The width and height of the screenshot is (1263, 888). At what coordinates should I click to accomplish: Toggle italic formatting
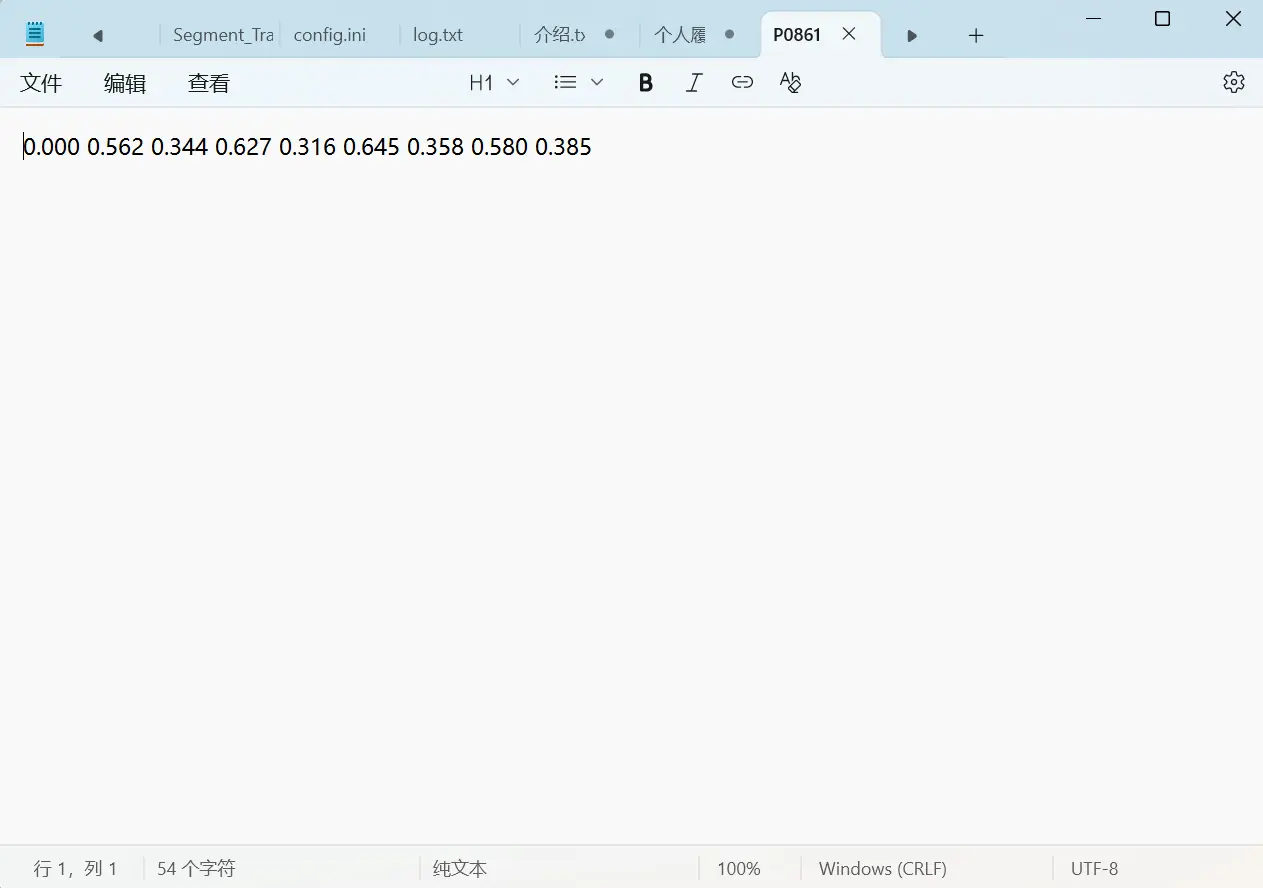pyautogui.click(x=694, y=83)
